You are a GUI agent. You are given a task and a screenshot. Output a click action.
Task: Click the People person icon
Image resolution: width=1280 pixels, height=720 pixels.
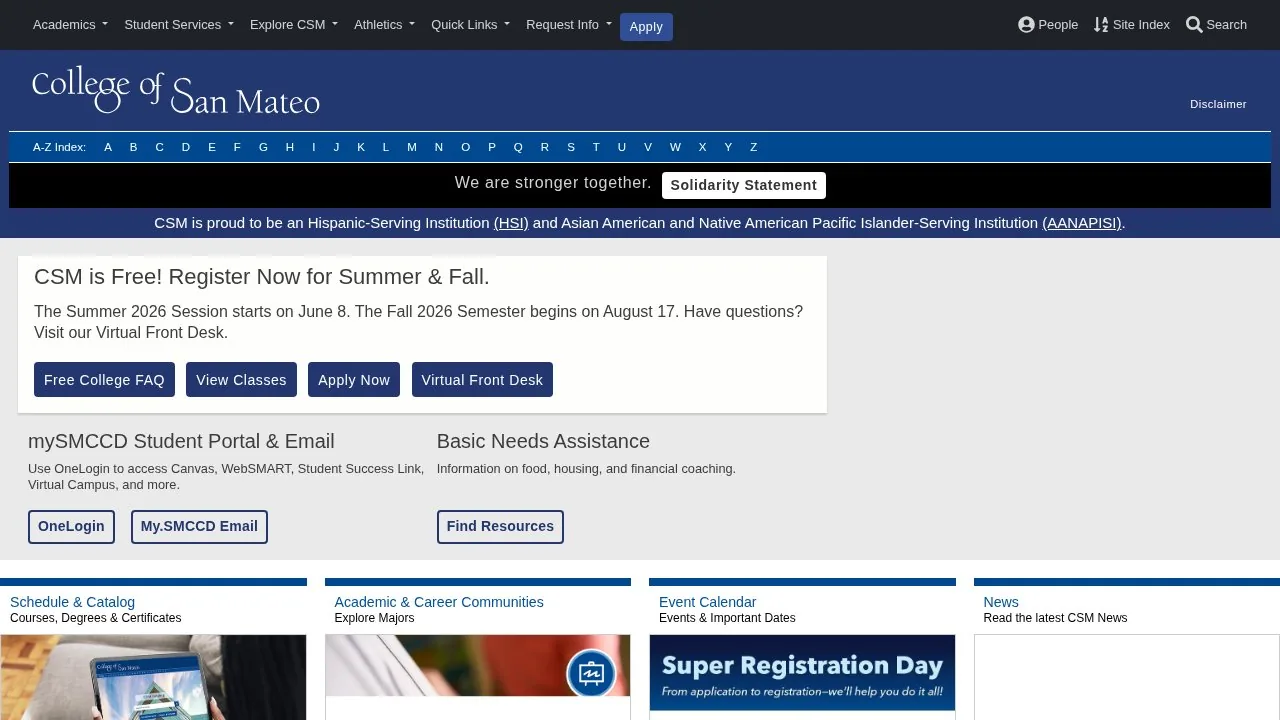pos(1026,24)
